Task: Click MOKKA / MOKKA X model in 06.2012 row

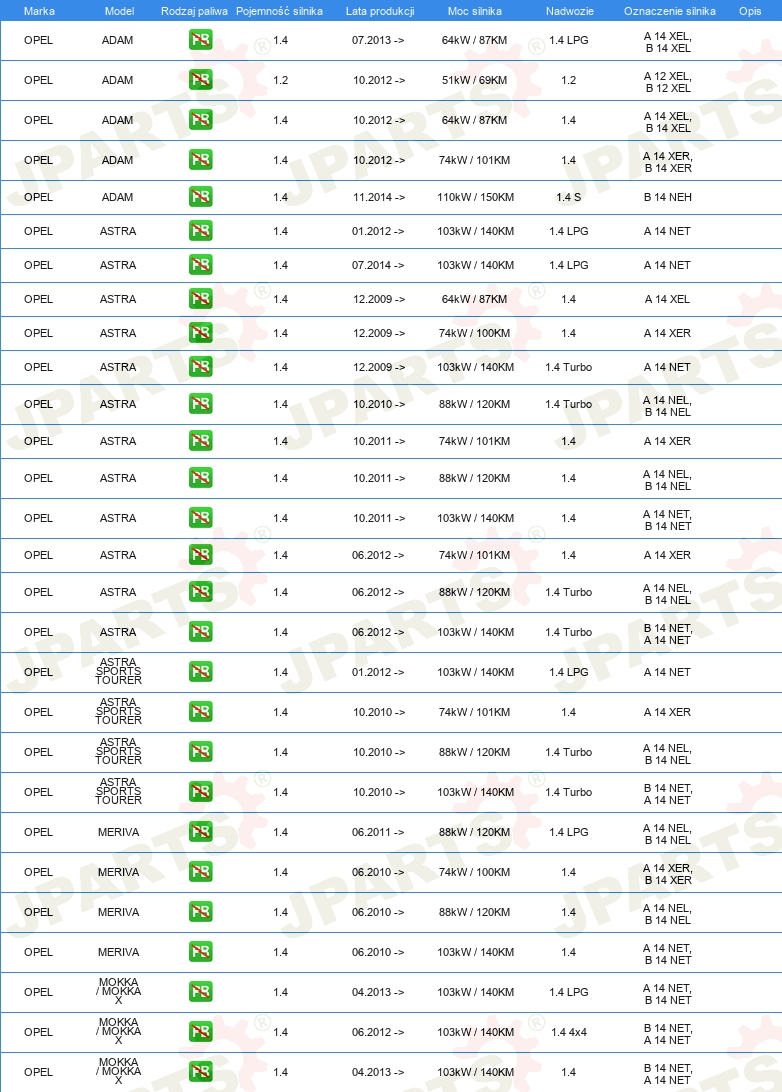Action: click(x=118, y=1031)
